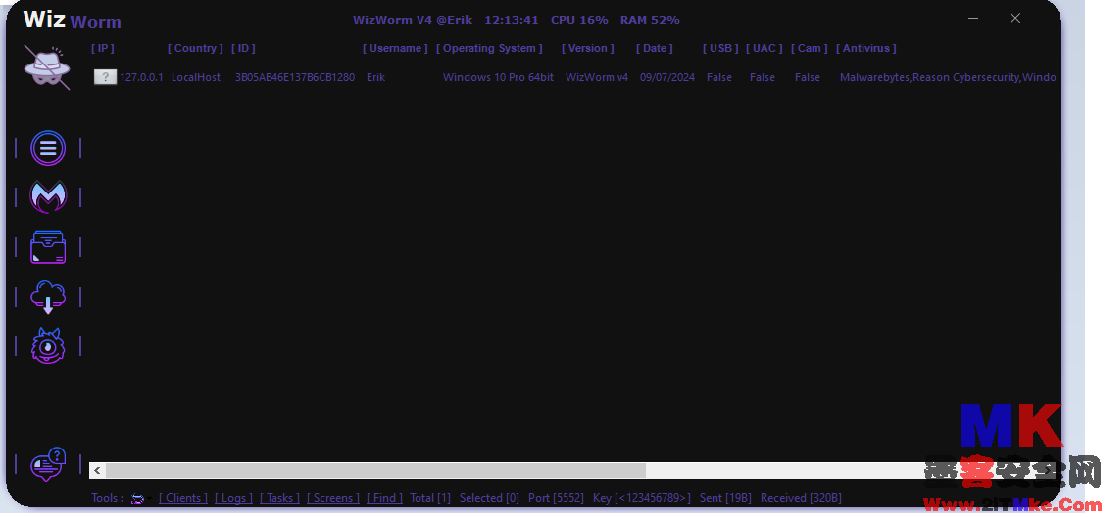1107x517 pixels.
Task: Click the Operating System column header
Action: point(490,48)
